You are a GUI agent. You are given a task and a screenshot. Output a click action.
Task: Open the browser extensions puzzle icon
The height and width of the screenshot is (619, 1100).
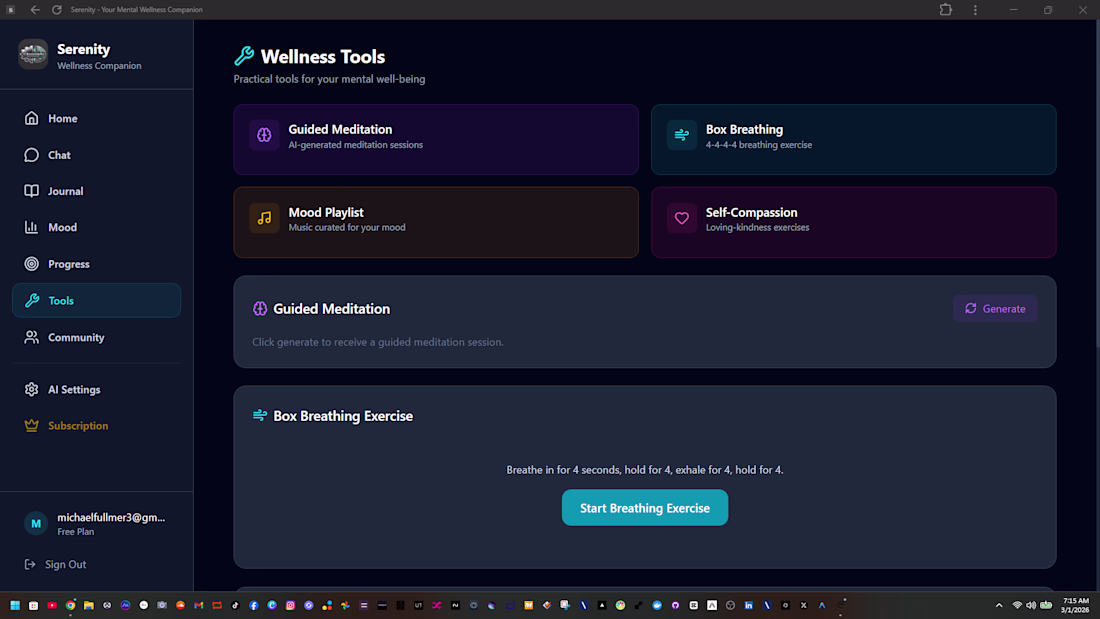pos(946,10)
